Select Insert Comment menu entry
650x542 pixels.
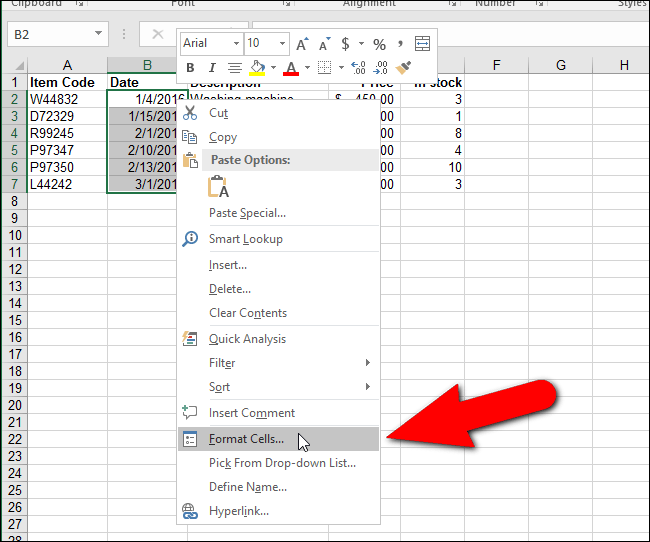tap(279, 413)
